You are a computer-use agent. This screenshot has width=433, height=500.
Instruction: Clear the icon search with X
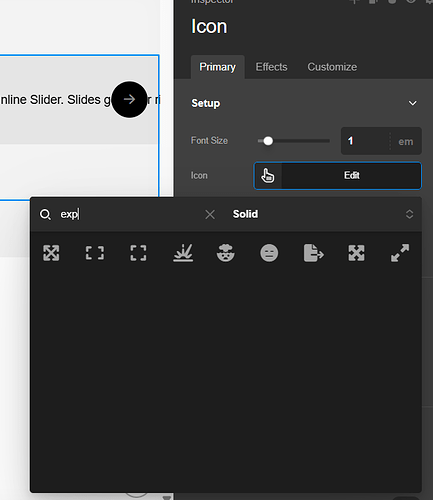(210, 214)
